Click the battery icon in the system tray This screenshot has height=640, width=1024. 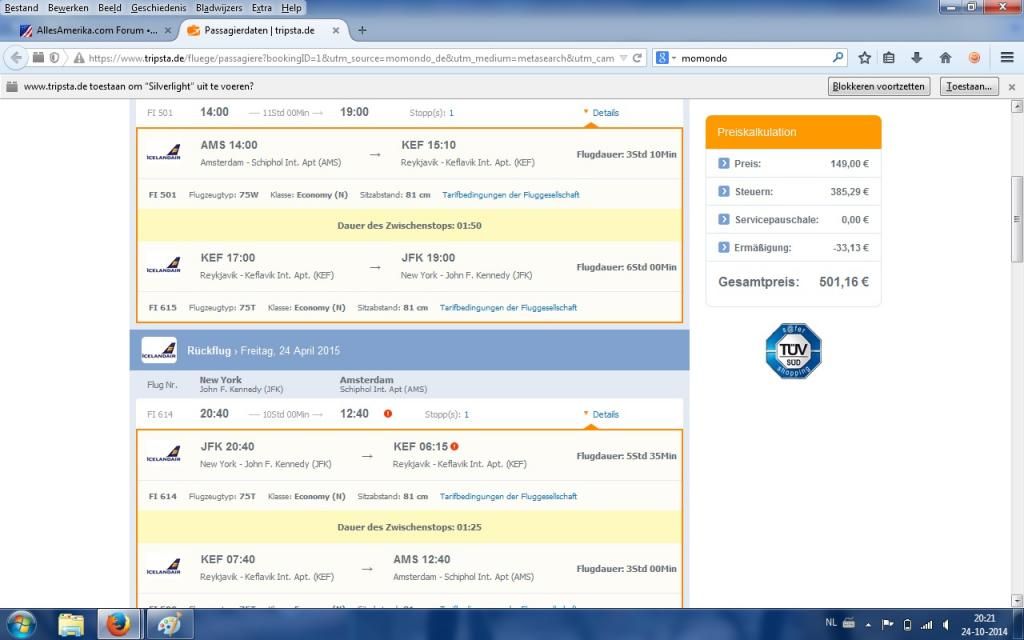coord(907,625)
